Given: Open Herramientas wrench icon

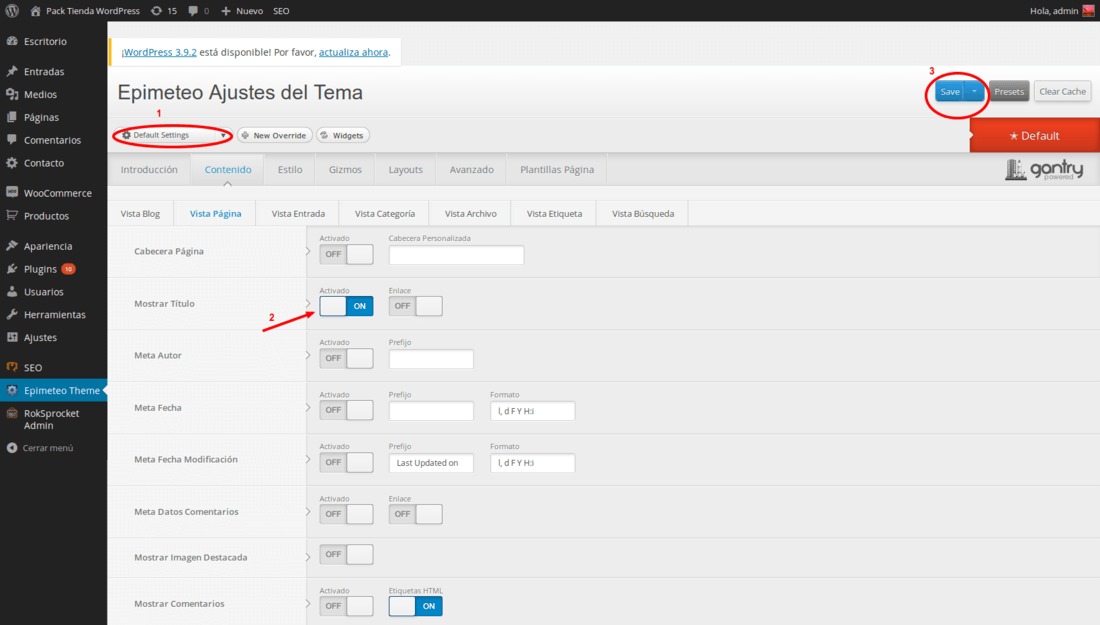Looking at the screenshot, I should coord(12,314).
